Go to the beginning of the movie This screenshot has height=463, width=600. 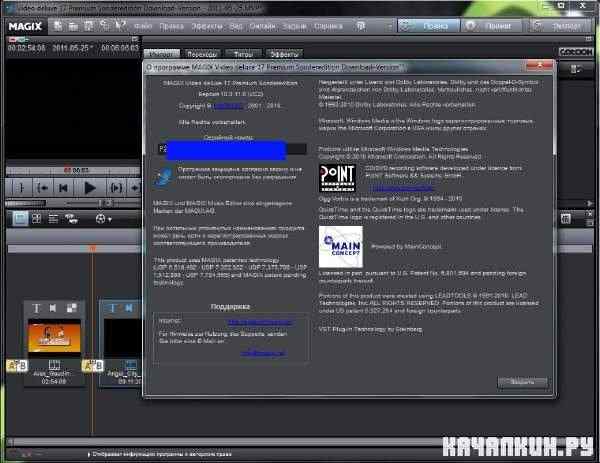point(63,187)
